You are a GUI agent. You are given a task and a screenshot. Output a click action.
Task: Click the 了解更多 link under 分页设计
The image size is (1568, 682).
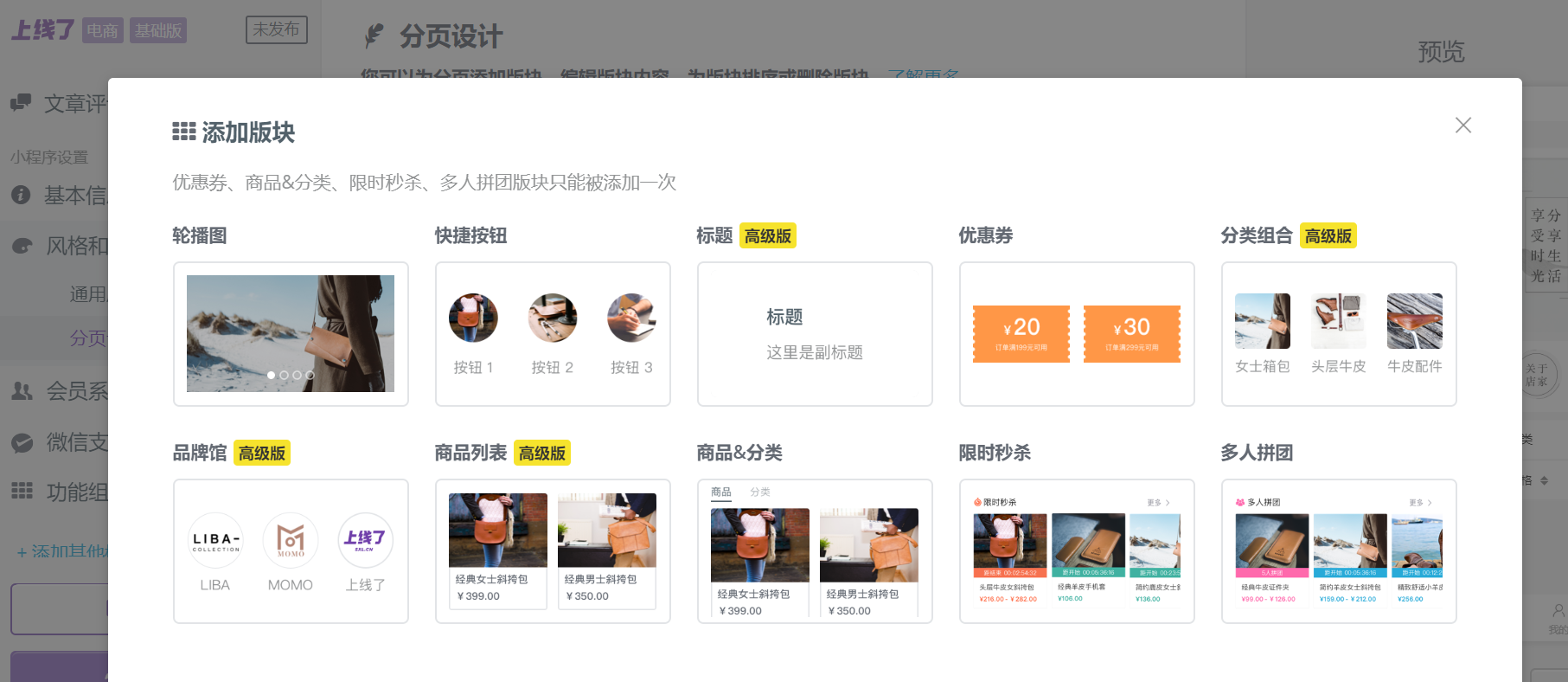923,74
